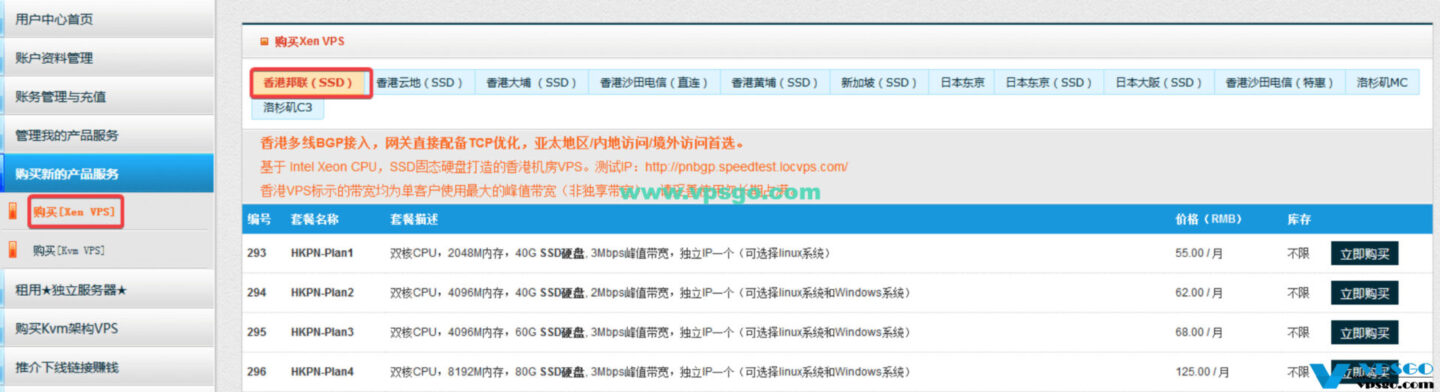
Task: Click the 68.00 /月 price
Action: (x=1199, y=332)
